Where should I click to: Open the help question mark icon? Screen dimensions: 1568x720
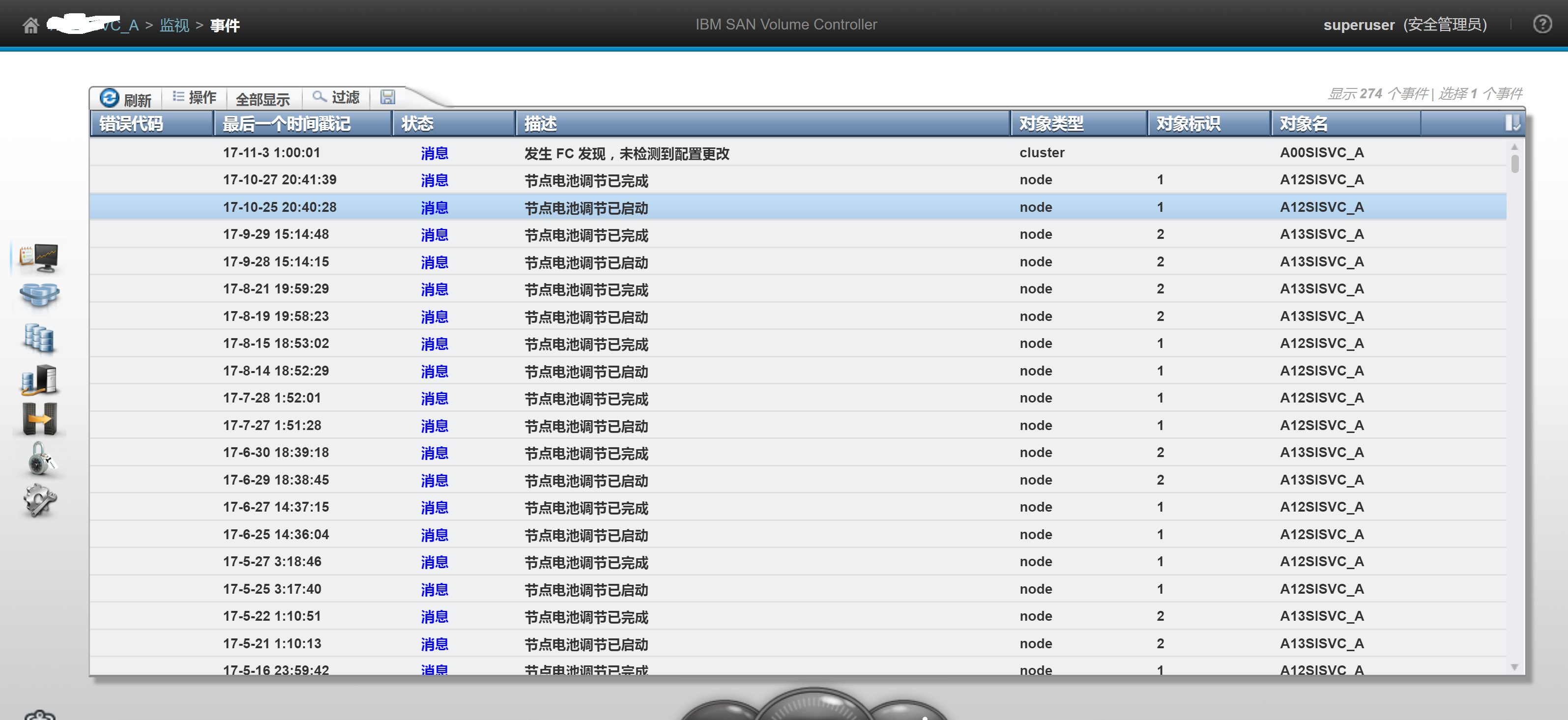pyautogui.click(x=1542, y=25)
